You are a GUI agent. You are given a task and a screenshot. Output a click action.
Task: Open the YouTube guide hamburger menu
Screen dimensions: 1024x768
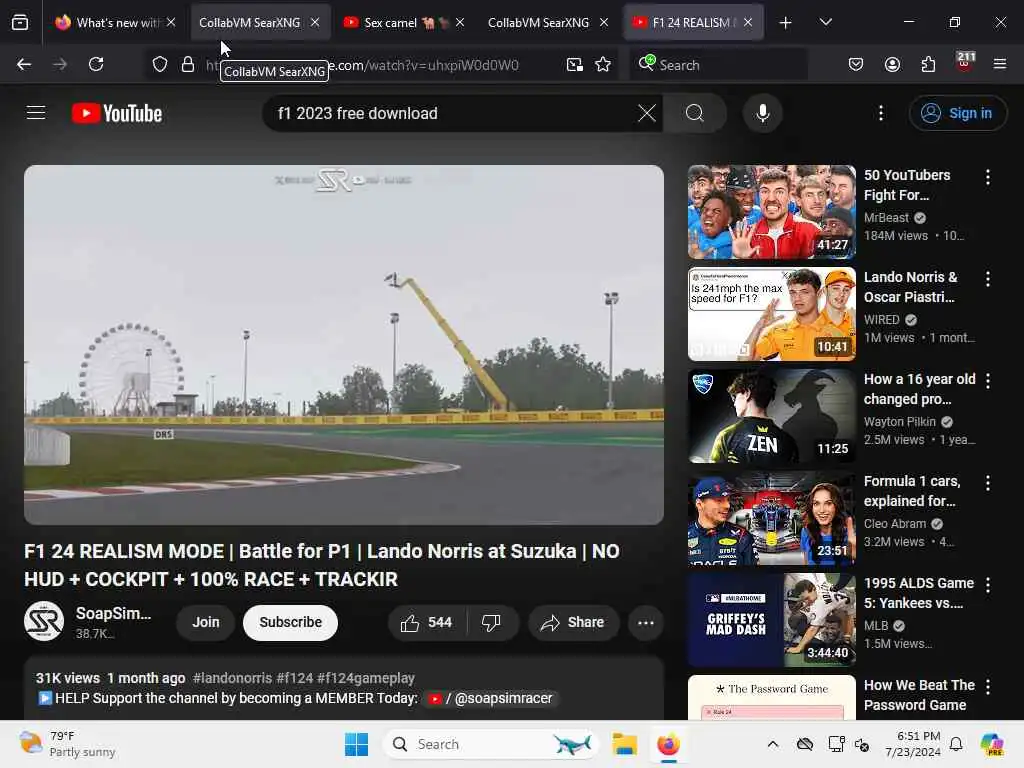[x=36, y=113]
